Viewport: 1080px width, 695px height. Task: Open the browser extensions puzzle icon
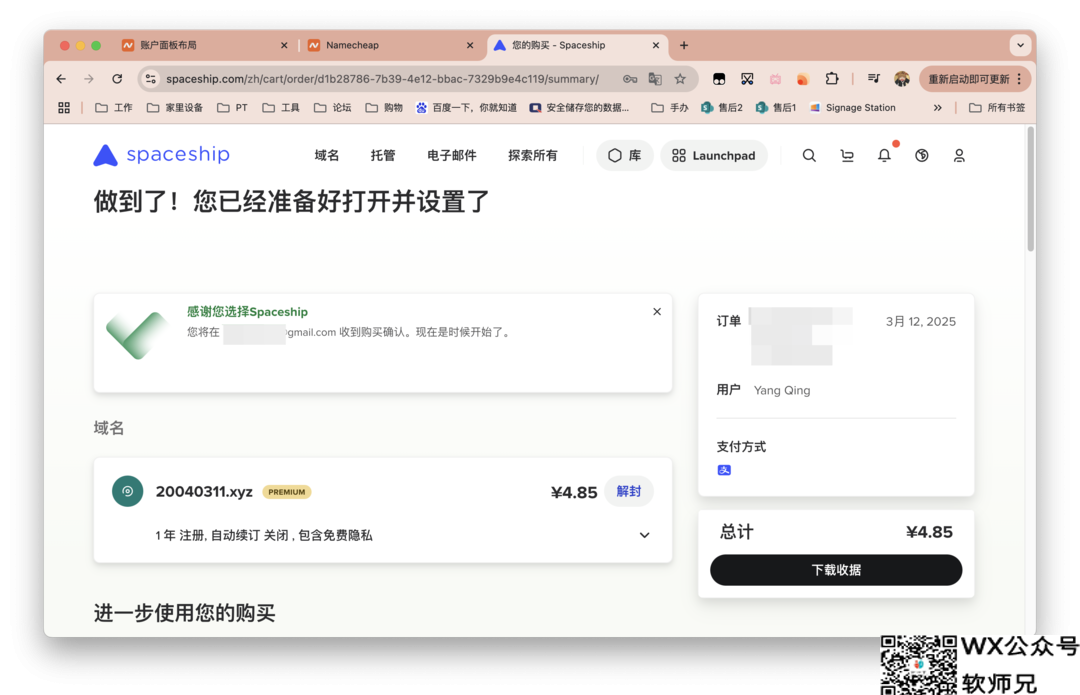click(832, 79)
